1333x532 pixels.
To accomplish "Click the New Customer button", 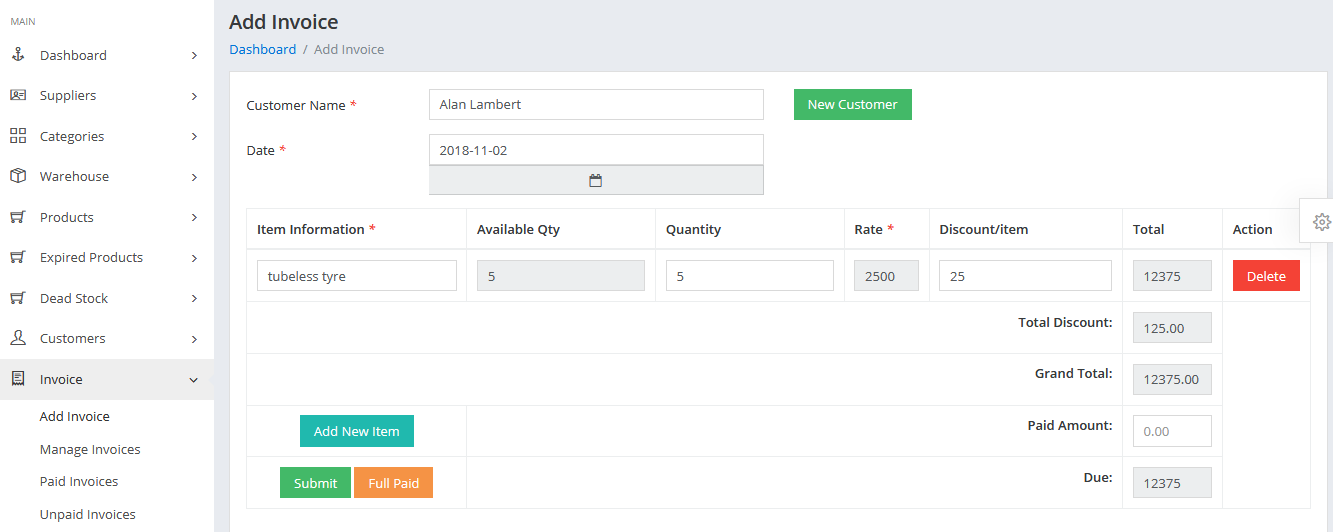I will point(852,104).
